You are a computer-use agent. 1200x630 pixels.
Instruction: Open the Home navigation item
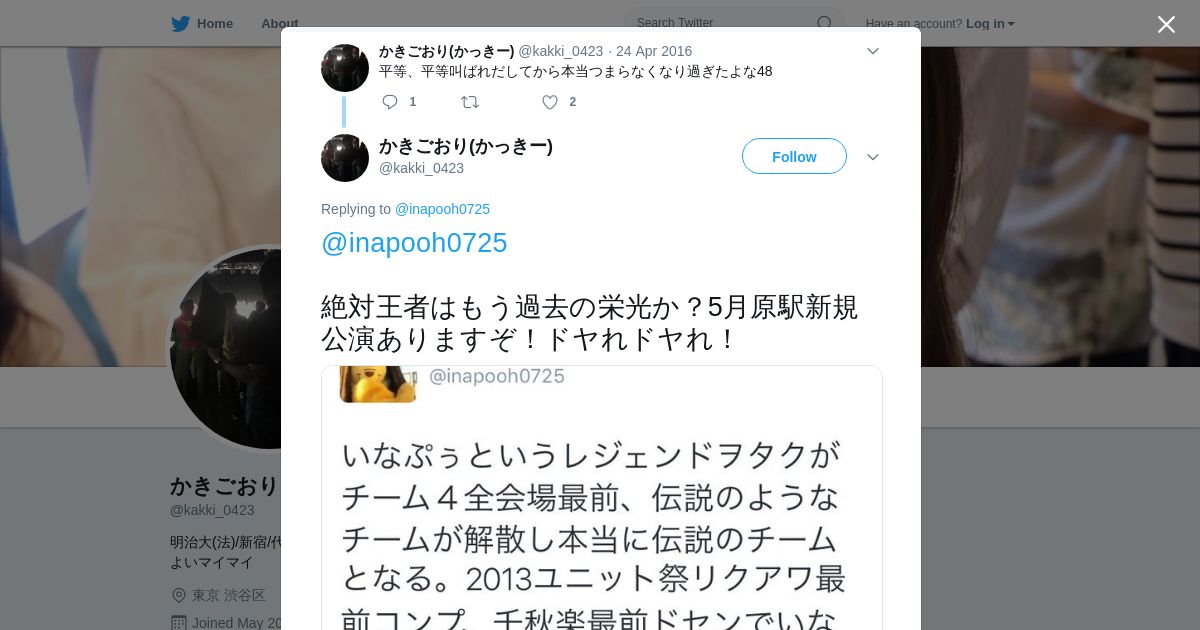202,24
